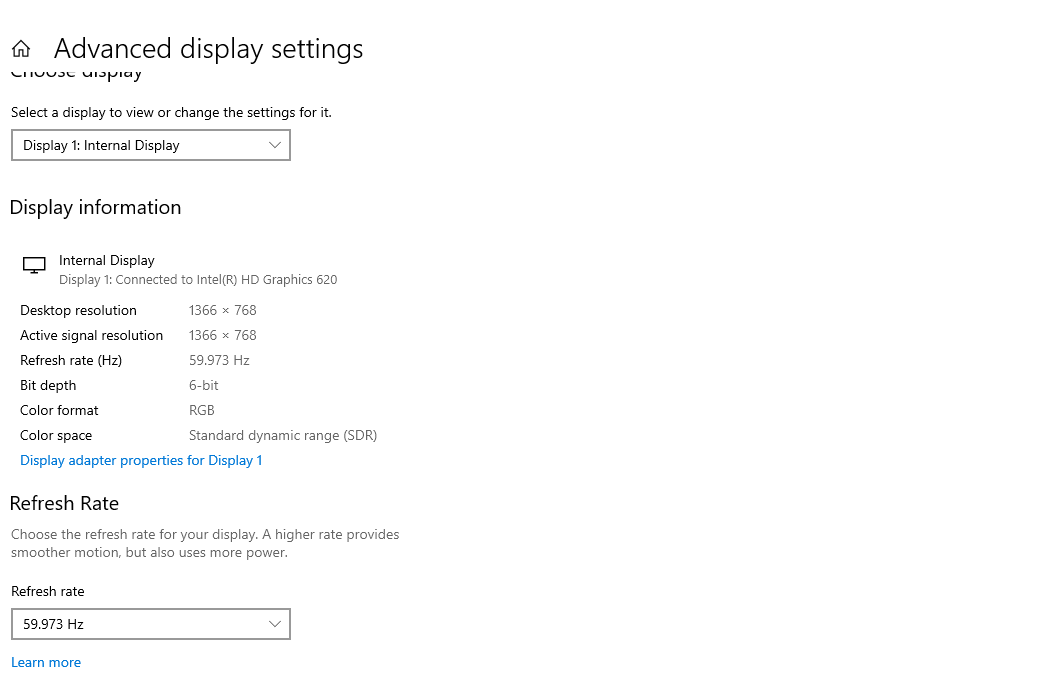This screenshot has height=688, width=1055.
Task: Click the Advanced display settings page title
Action: point(208,49)
